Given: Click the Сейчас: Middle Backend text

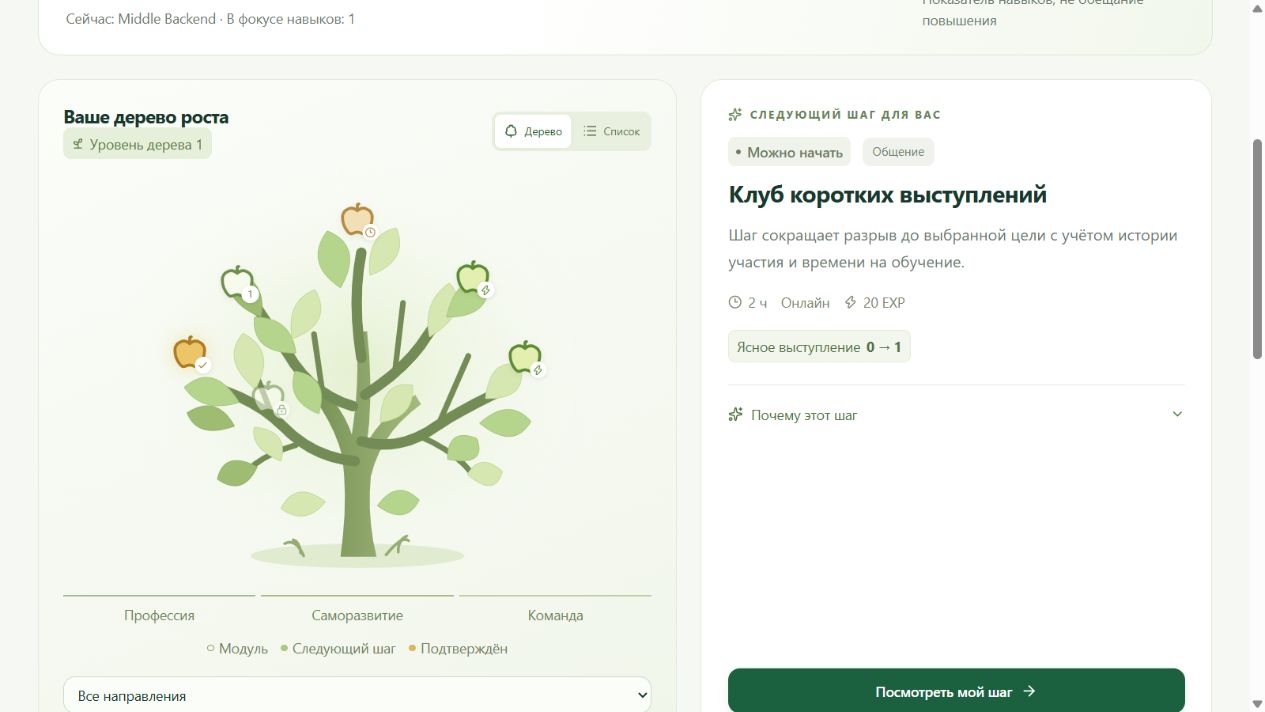Looking at the screenshot, I should coord(140,19).
